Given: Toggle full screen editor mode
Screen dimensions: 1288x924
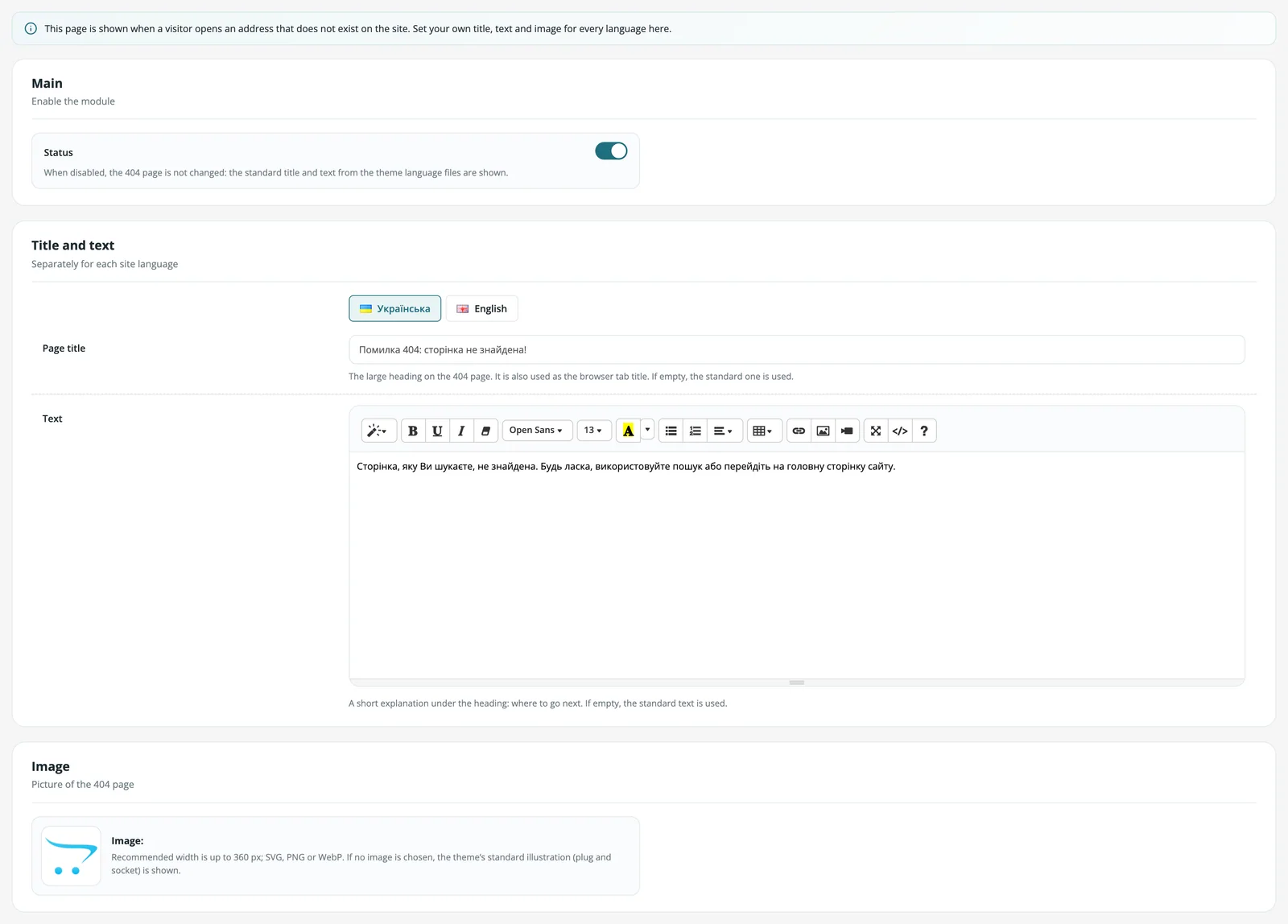Looking at the screenshot, I should pyautogui.click(x=876, y=431).
